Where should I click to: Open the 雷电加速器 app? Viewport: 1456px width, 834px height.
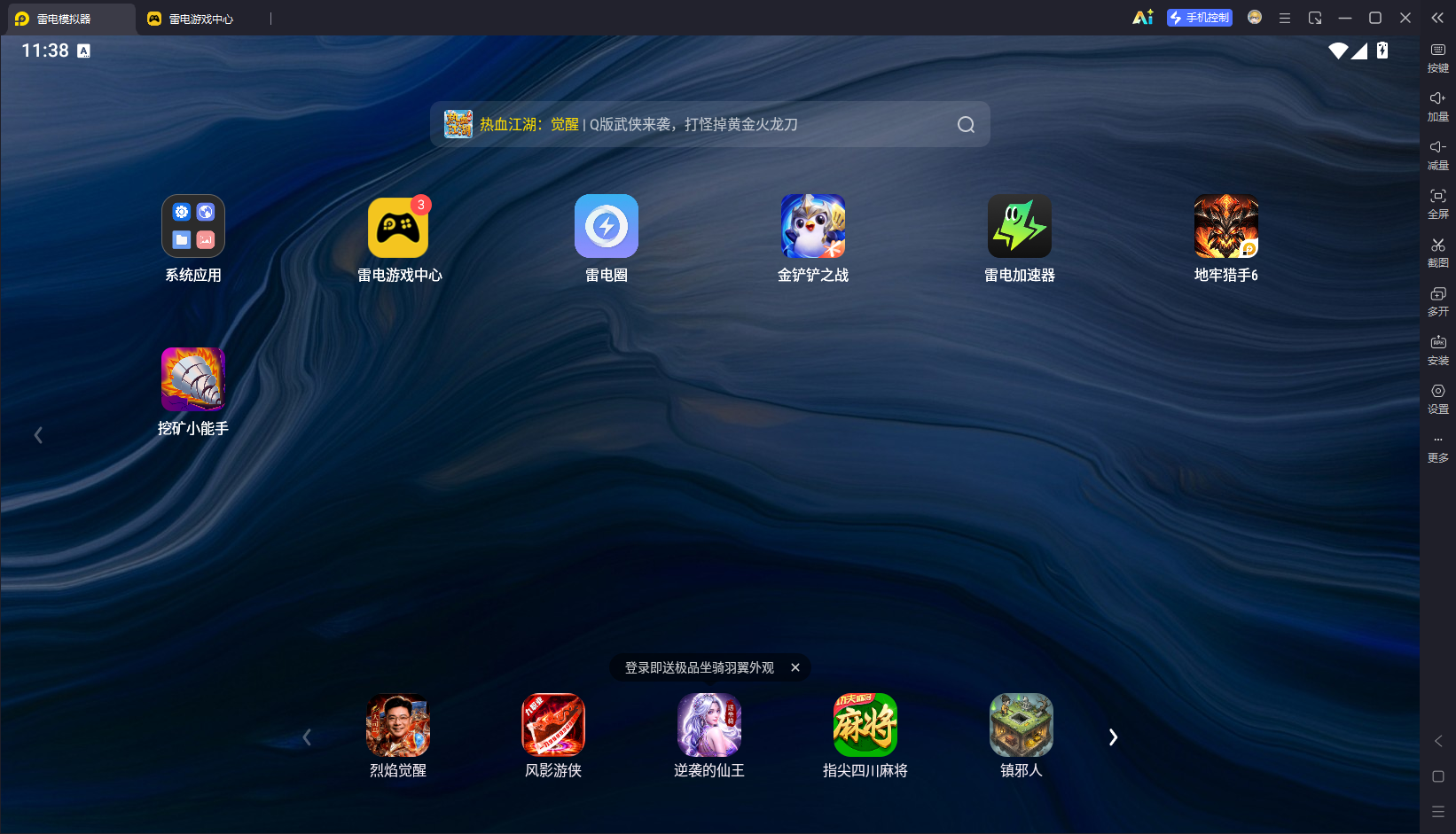click(x=1020, y=226)
